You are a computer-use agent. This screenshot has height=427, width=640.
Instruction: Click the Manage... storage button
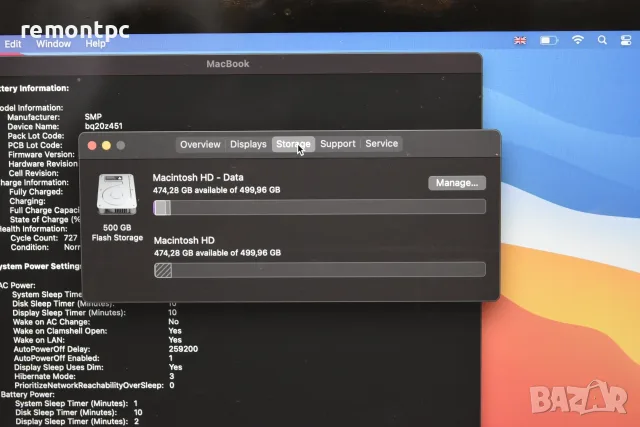pyautogui.click(x=457, y=183)
